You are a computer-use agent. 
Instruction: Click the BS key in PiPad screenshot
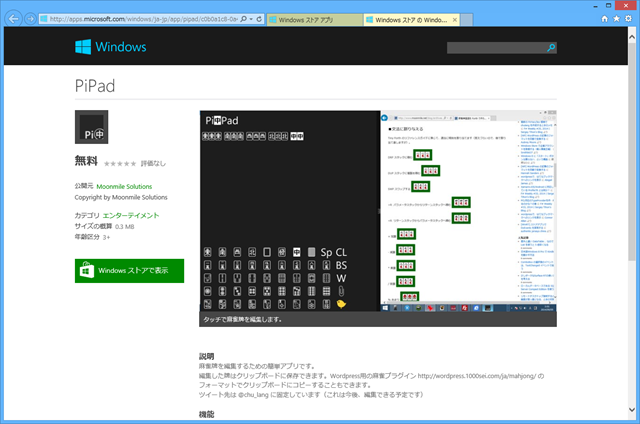[341, 266]
